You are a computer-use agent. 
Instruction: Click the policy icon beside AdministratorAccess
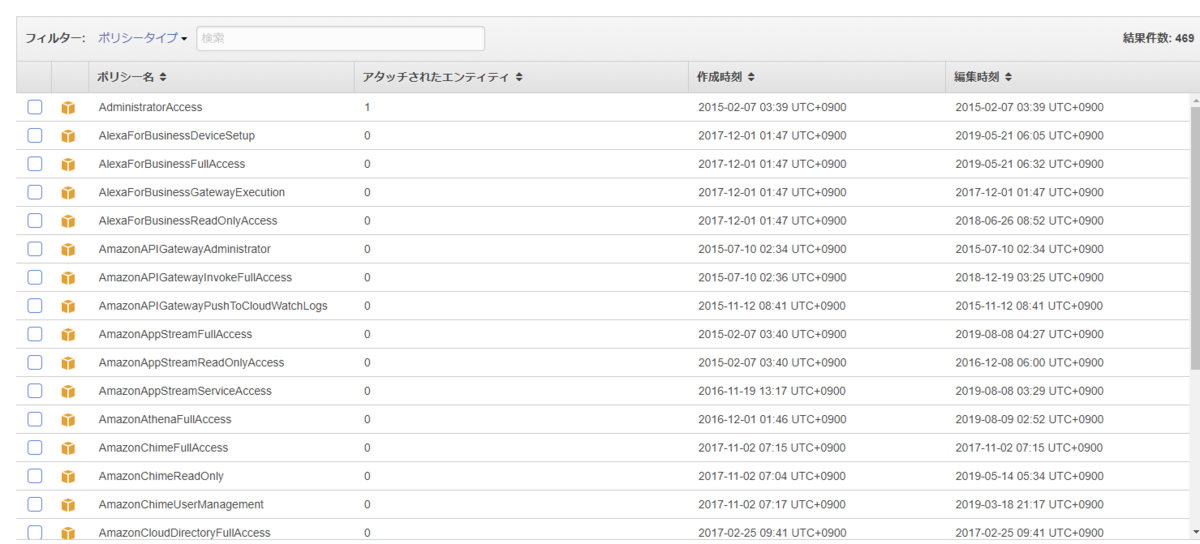(68, 107)
